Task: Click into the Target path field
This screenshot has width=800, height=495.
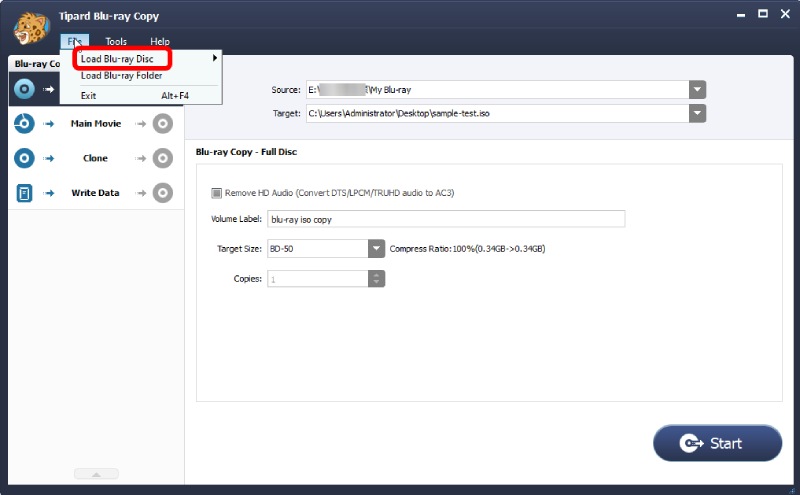Action: coord(497,113)
